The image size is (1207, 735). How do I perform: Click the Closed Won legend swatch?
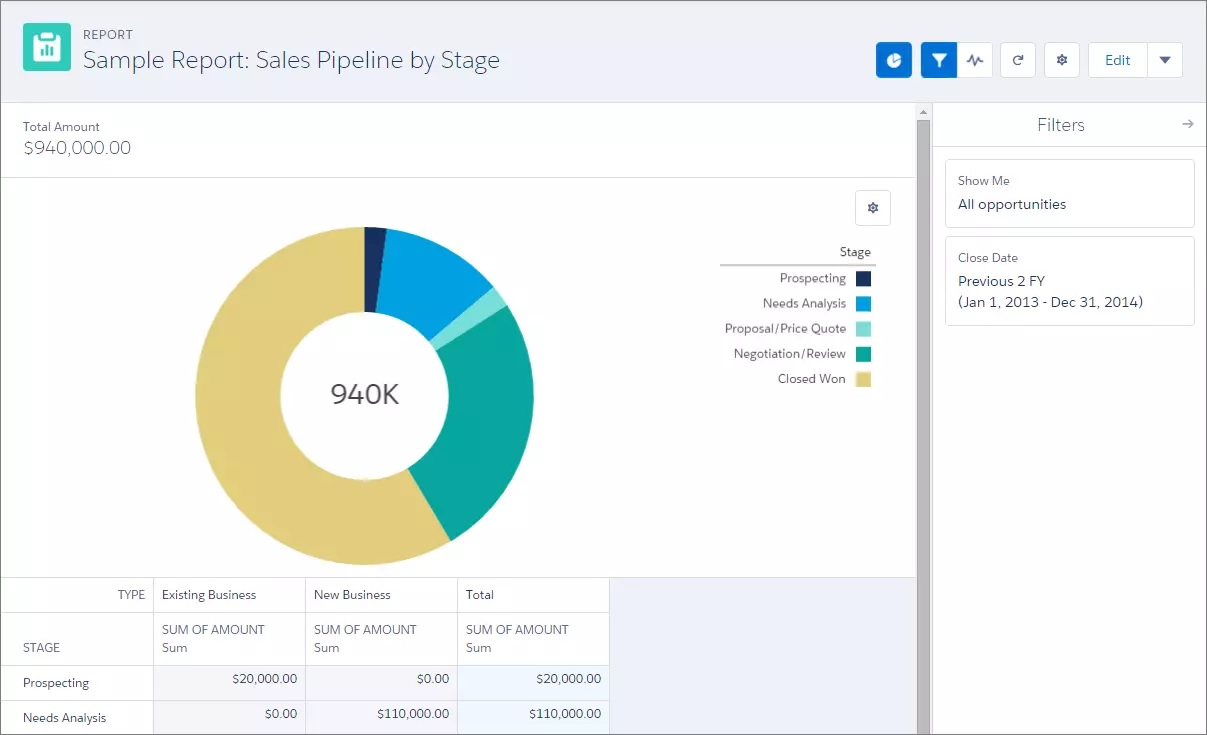click(863, 379)
